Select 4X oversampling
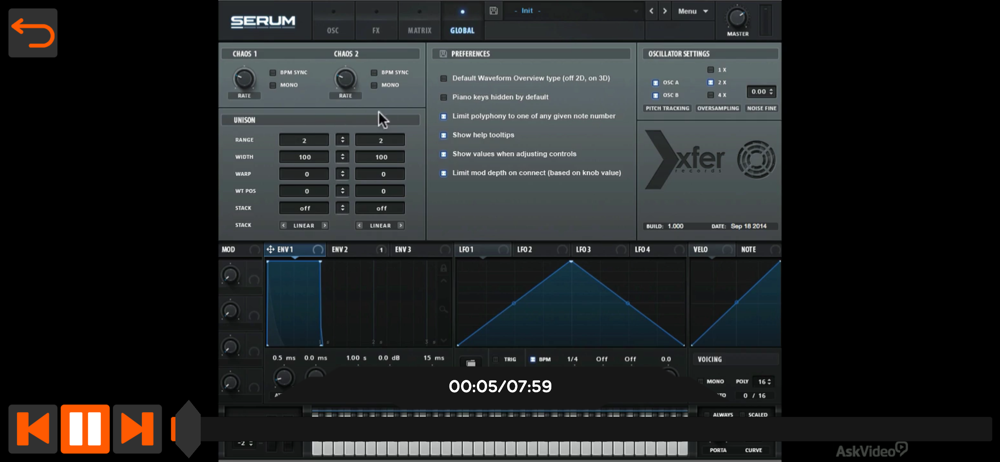 click(710, 95)
